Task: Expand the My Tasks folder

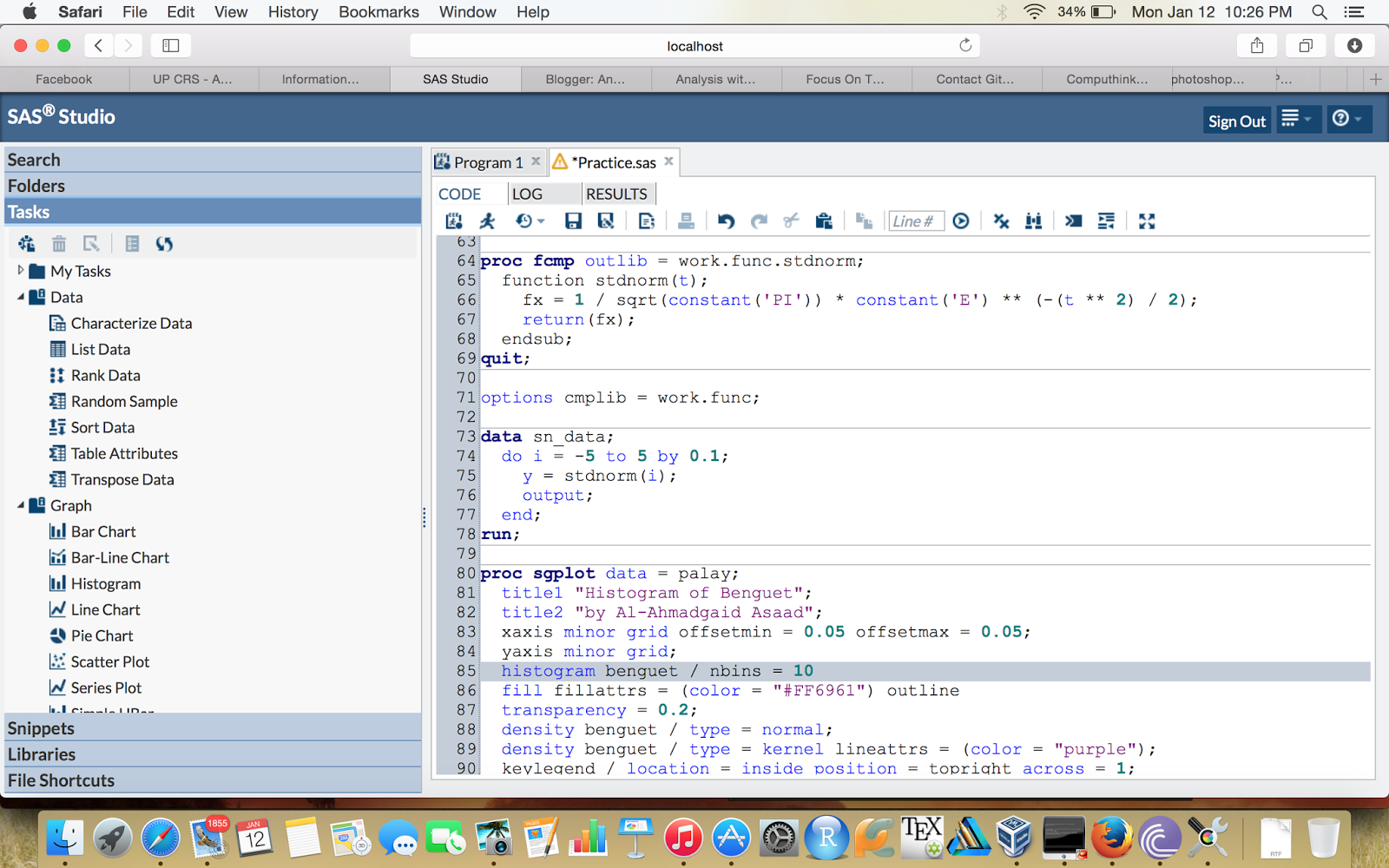Action: click(21, 271)
